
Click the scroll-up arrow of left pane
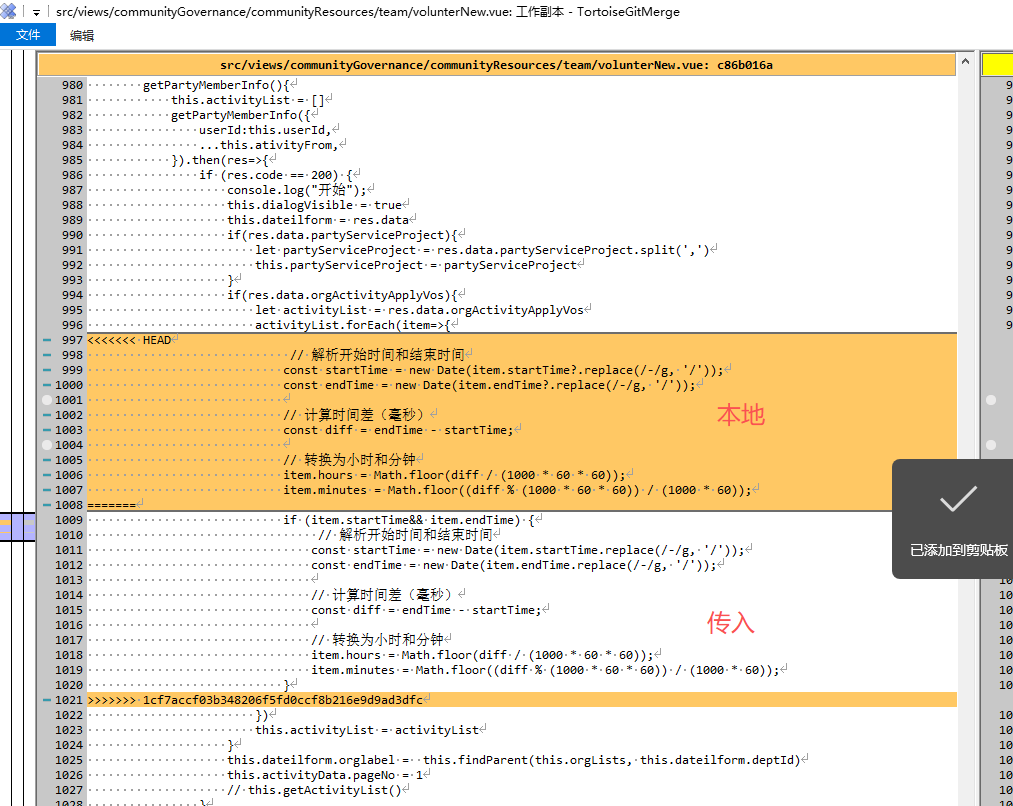965,63
